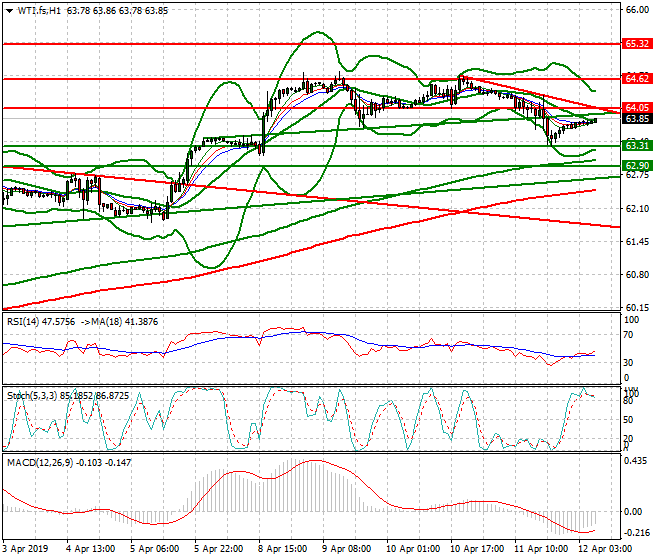Select the 63.31 green support price label

[x=637, y=146]
